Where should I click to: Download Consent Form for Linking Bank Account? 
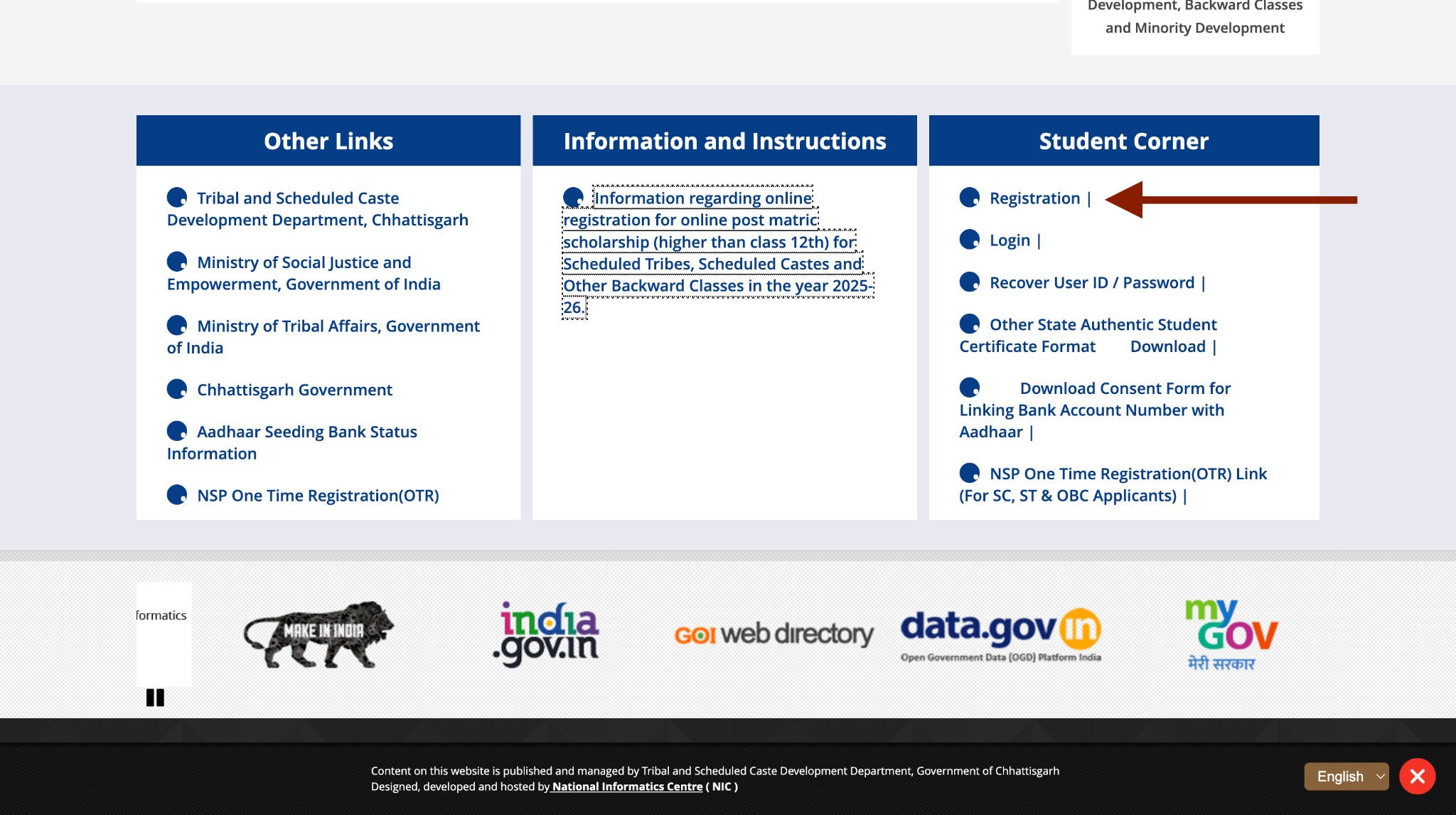click(x=1095, y=410)
